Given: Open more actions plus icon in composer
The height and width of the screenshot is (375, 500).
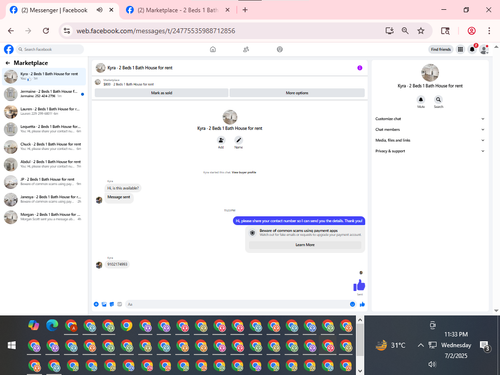Looking at the screenshot, I should tap(96, 304).
